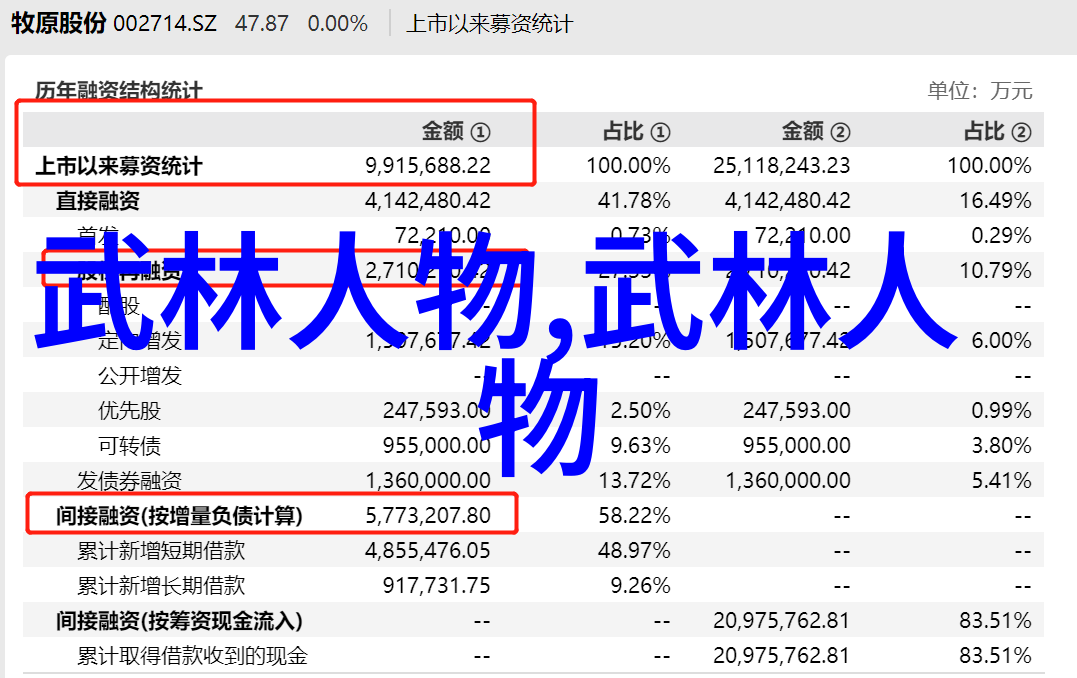
Task: Click the 占比 ② column header
Action: point(996,131)
